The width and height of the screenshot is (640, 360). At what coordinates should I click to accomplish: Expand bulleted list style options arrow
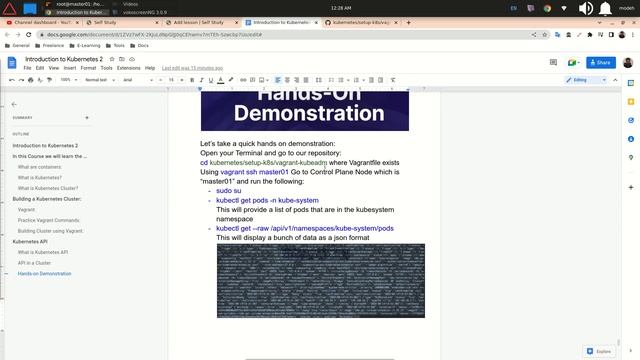348,80
